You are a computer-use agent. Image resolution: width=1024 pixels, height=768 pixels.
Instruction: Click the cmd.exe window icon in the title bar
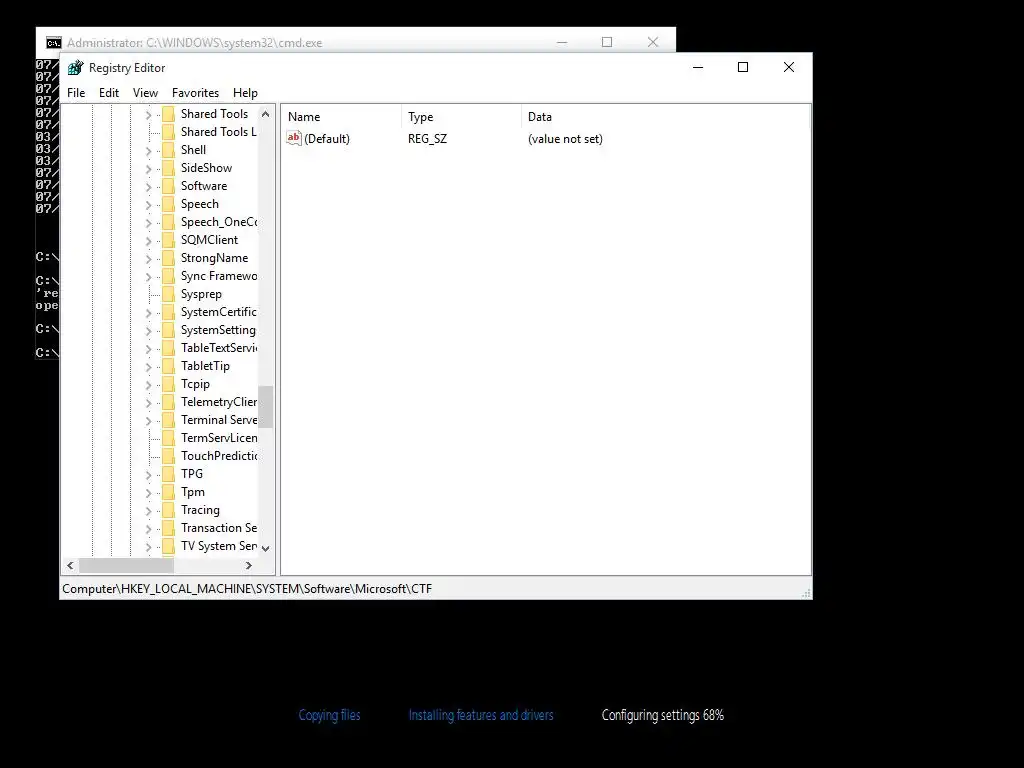(54, 43)
